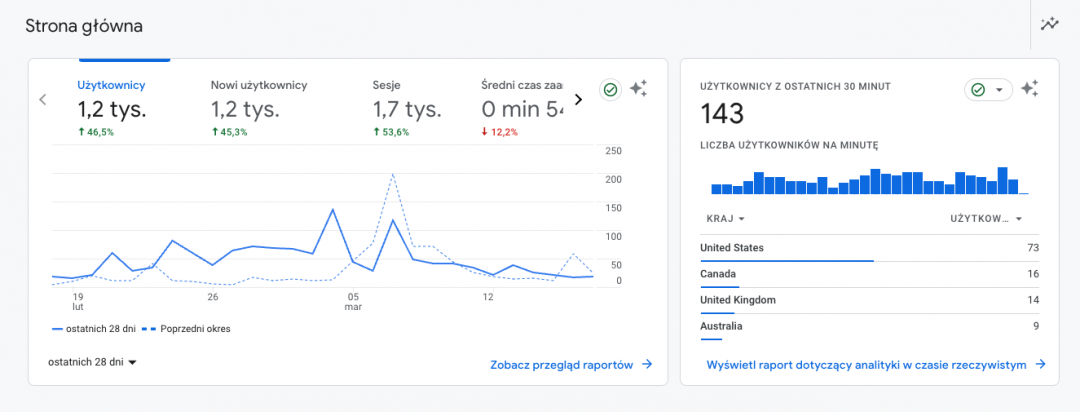Screen dimensions: 1080x412
Task: Open the 'Kraj' dimension dropdown
Action: (726, 218)
